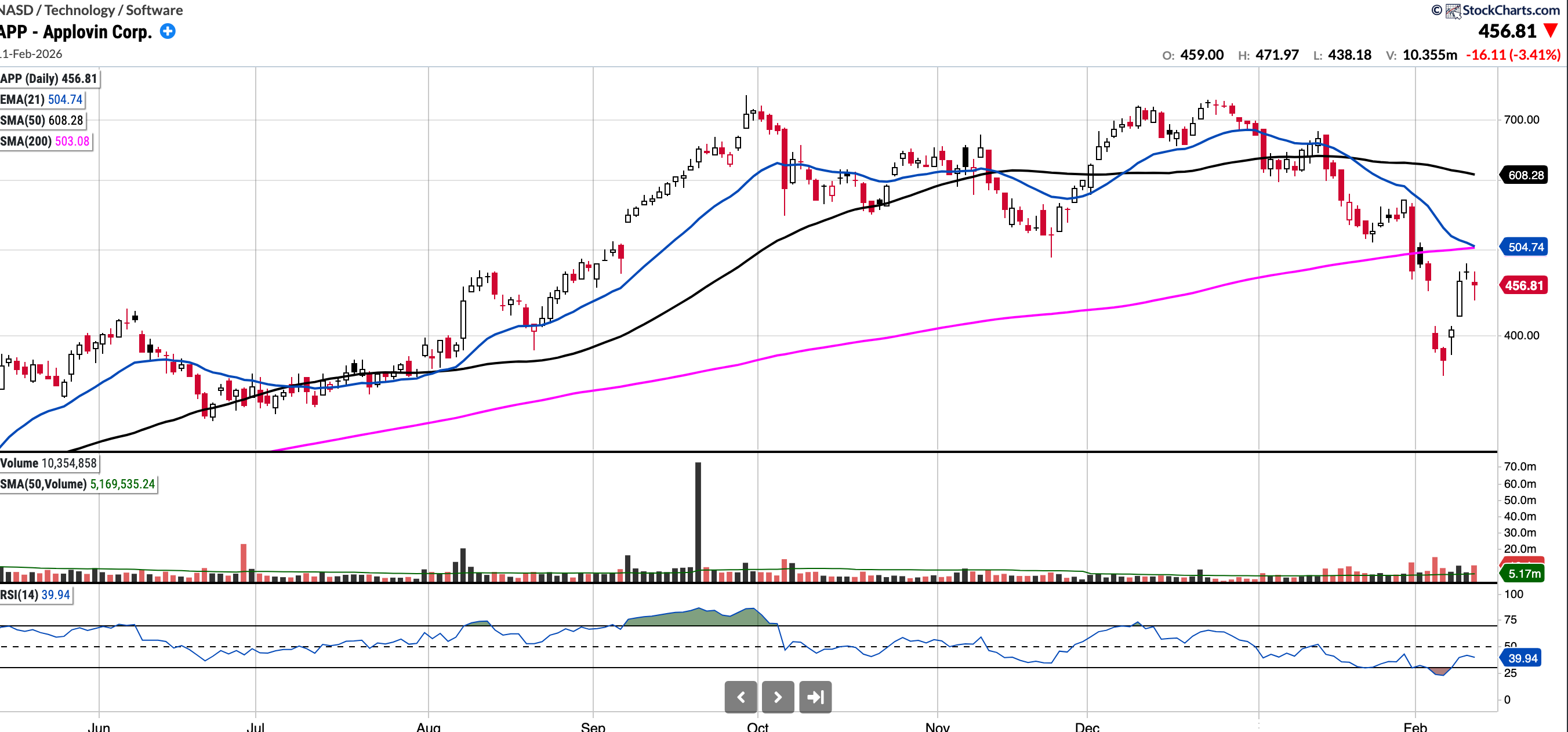
Task: Select the SMA(50) legend label
Action: click(41, 120)
